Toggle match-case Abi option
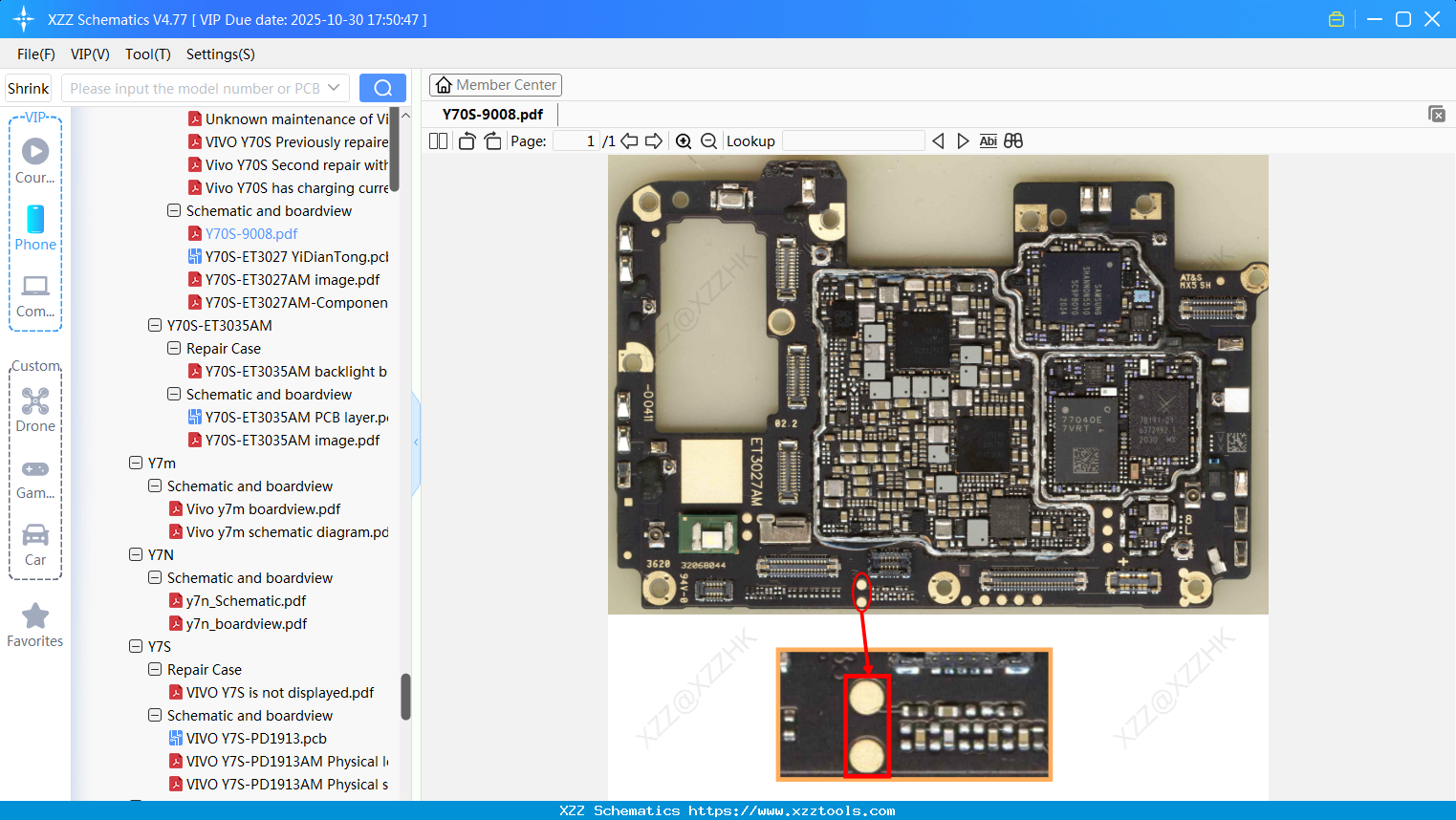The image size is (1456, 820). point(989,141)
